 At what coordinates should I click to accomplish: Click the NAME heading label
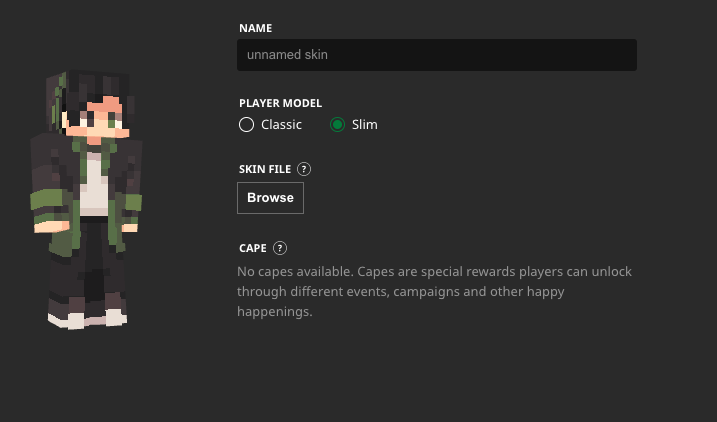(x=255, y=28)
